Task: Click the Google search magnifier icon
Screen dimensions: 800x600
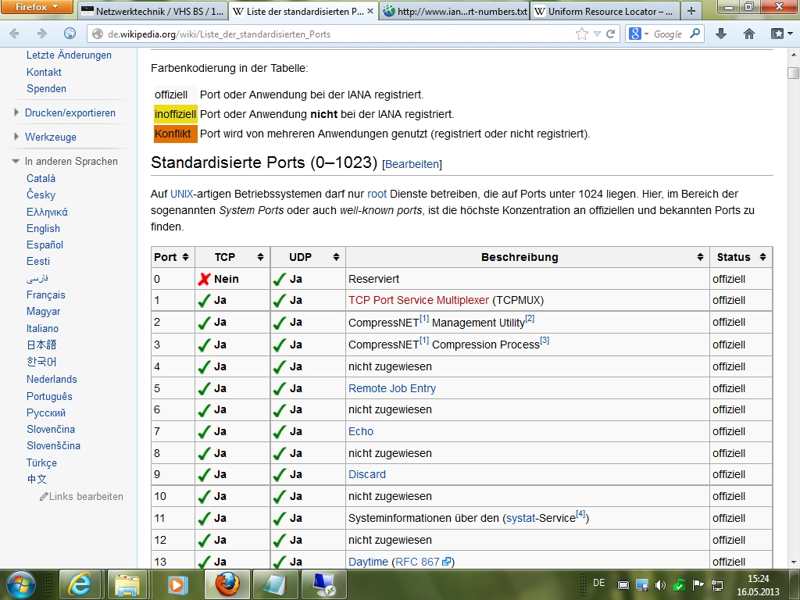Action: point(694,34)
